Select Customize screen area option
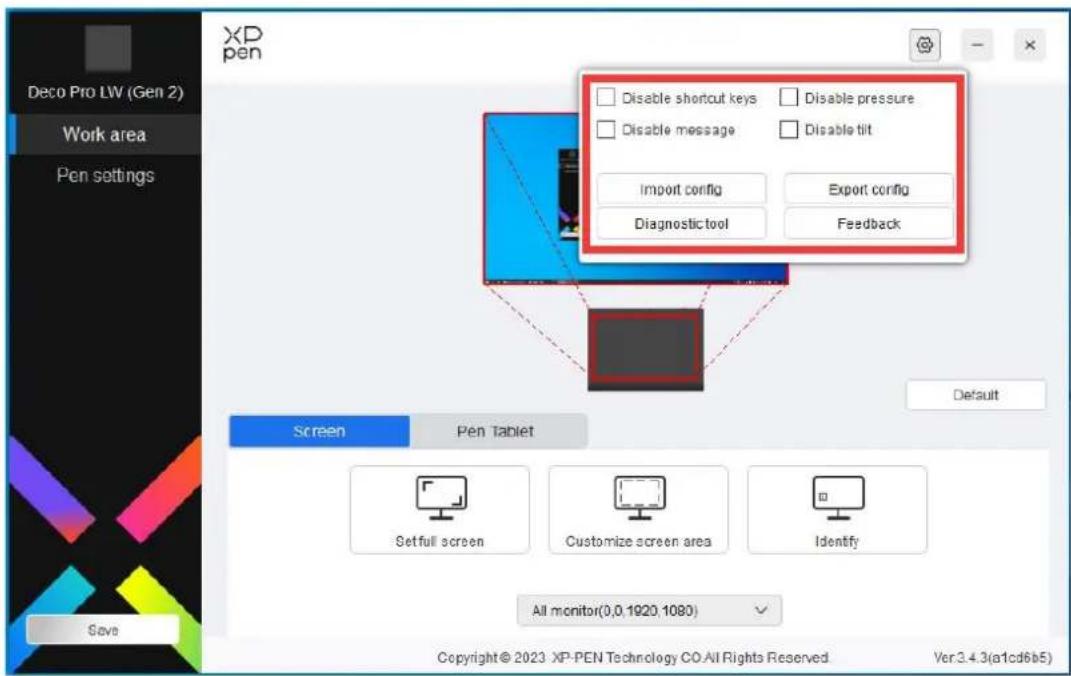 pos(638,509)
